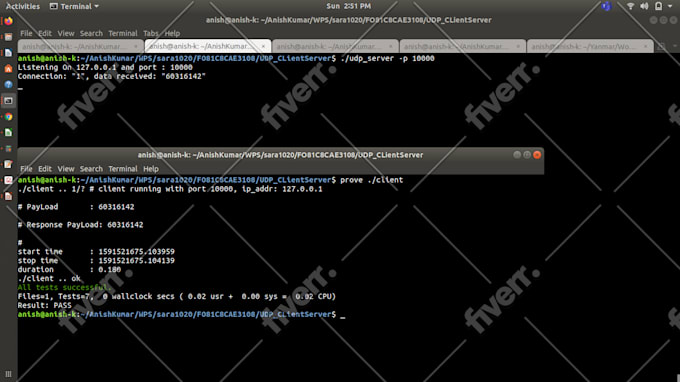Open Help menu in the front terminal window
Screen dimensions: 680x382
(x=150, y=169)
